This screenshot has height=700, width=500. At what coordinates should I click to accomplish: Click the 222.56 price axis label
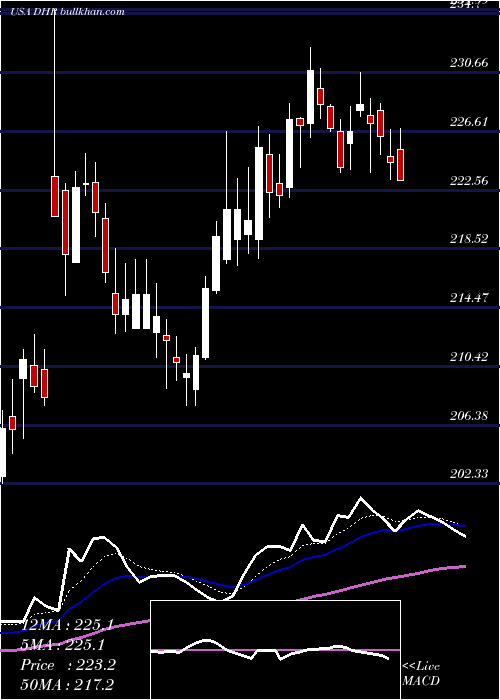pyautogui.click(x=469, y=181)
